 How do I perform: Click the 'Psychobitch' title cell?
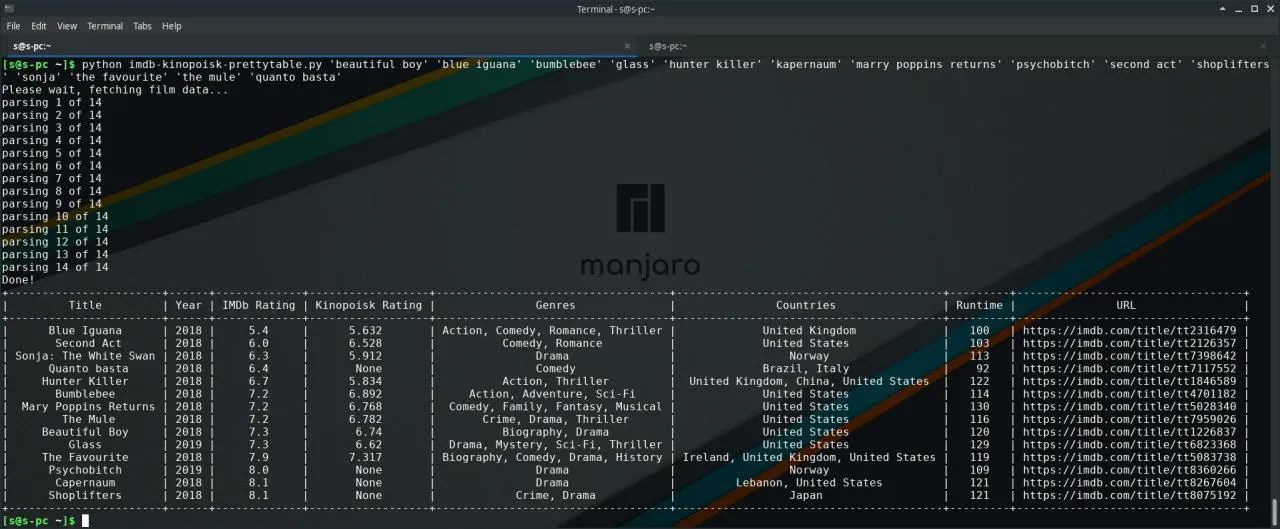[85, 470]
